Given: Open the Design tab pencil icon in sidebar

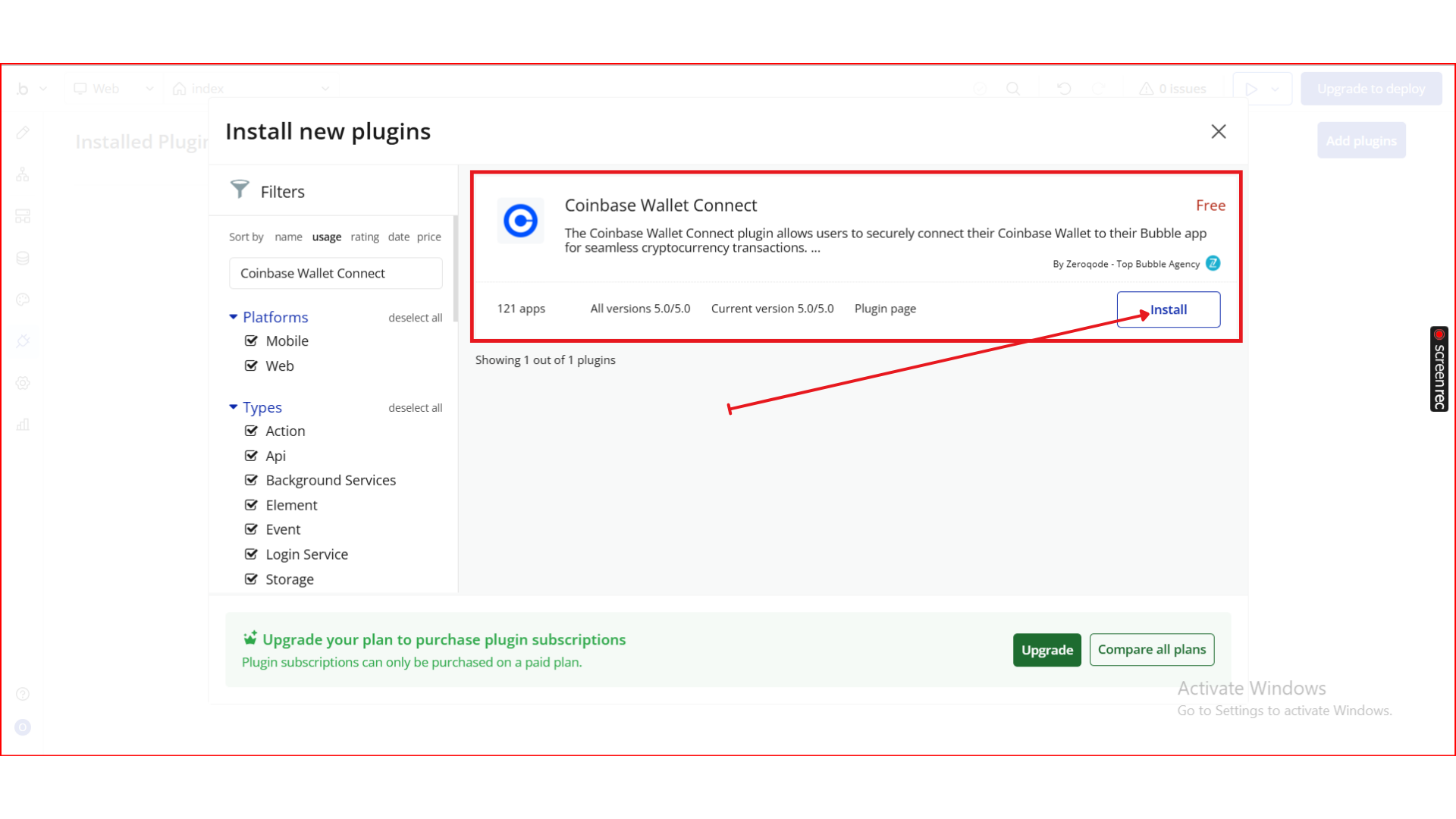Looking at the screenshot, I should point(23,133).
